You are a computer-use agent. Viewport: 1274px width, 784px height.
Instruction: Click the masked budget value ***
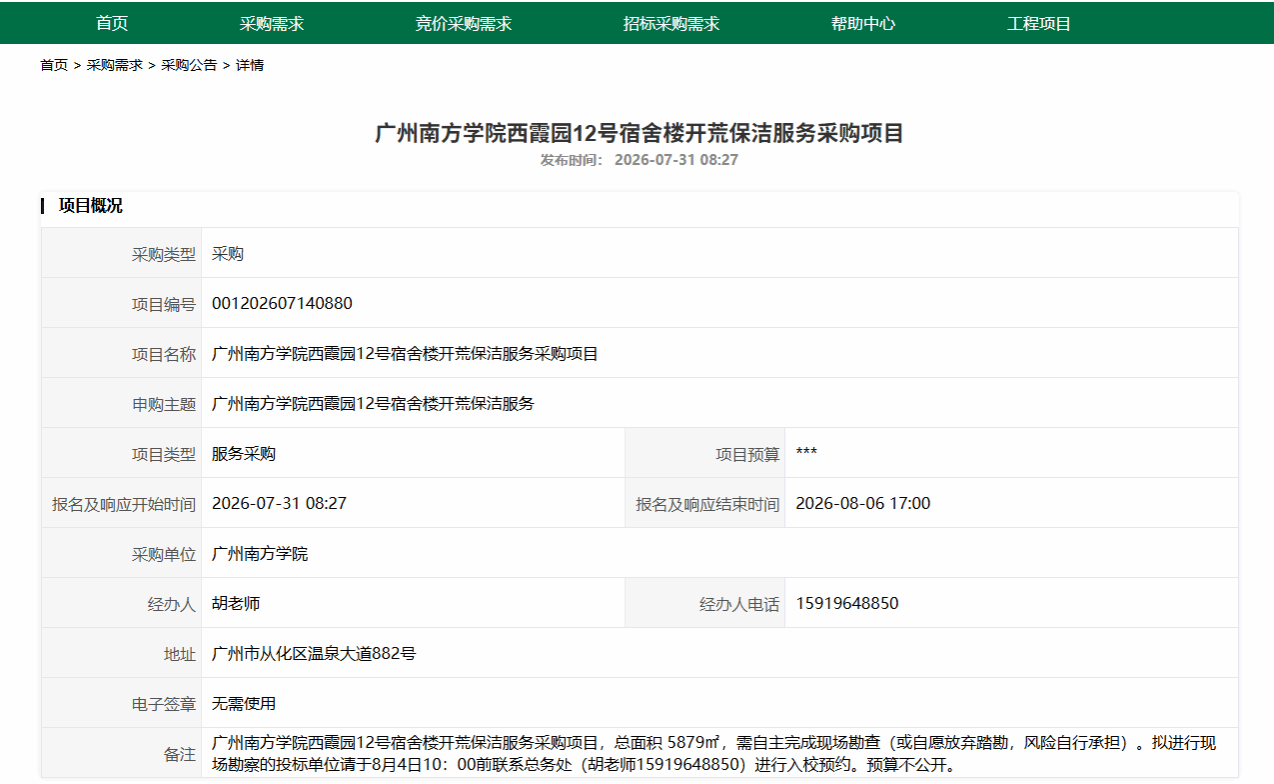tap(806, 452)
